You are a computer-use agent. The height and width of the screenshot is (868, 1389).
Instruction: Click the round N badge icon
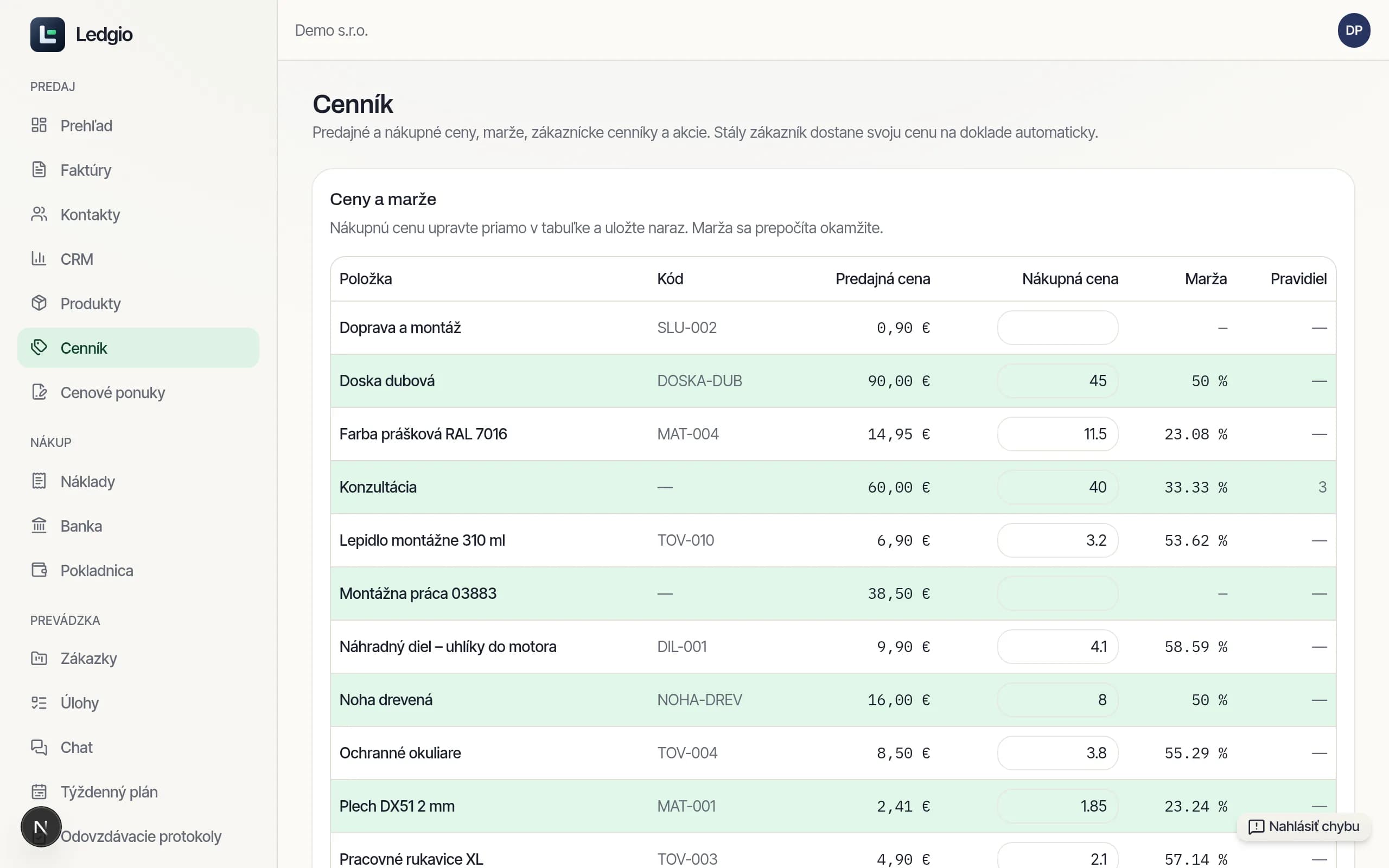(41, 827)
